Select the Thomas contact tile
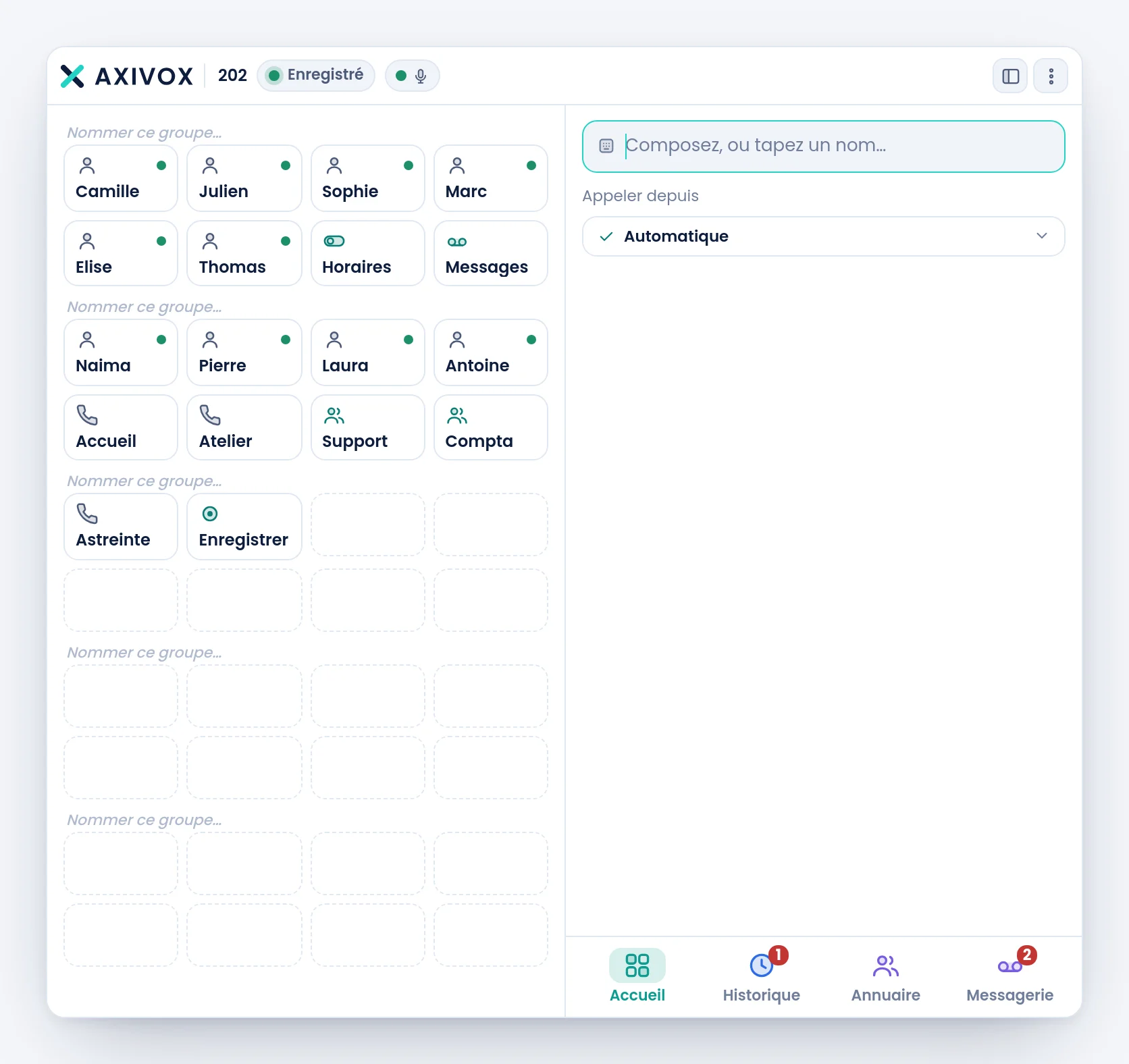This screenshot has height=1064, width=1129. [244, 253]
